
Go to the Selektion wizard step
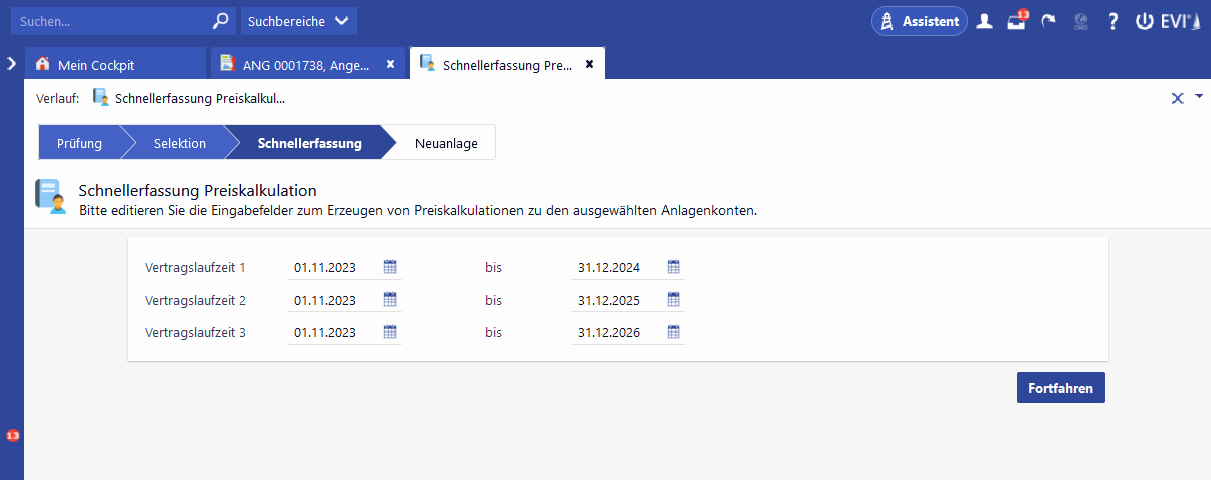pos(179,143)
